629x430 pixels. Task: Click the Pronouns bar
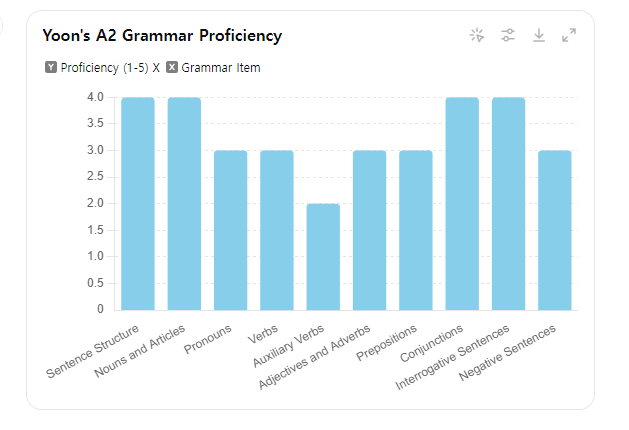coord(230,230)
